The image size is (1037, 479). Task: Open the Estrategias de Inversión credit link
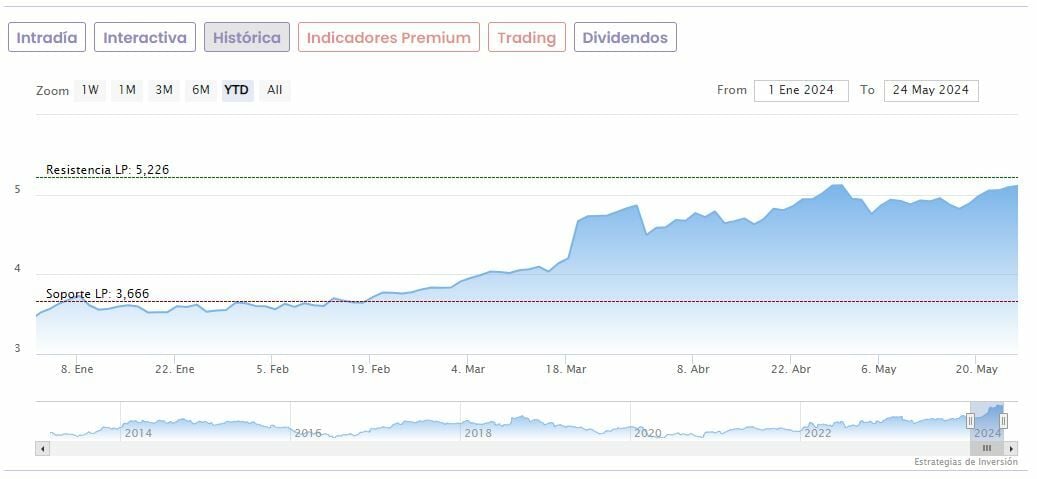965,462
